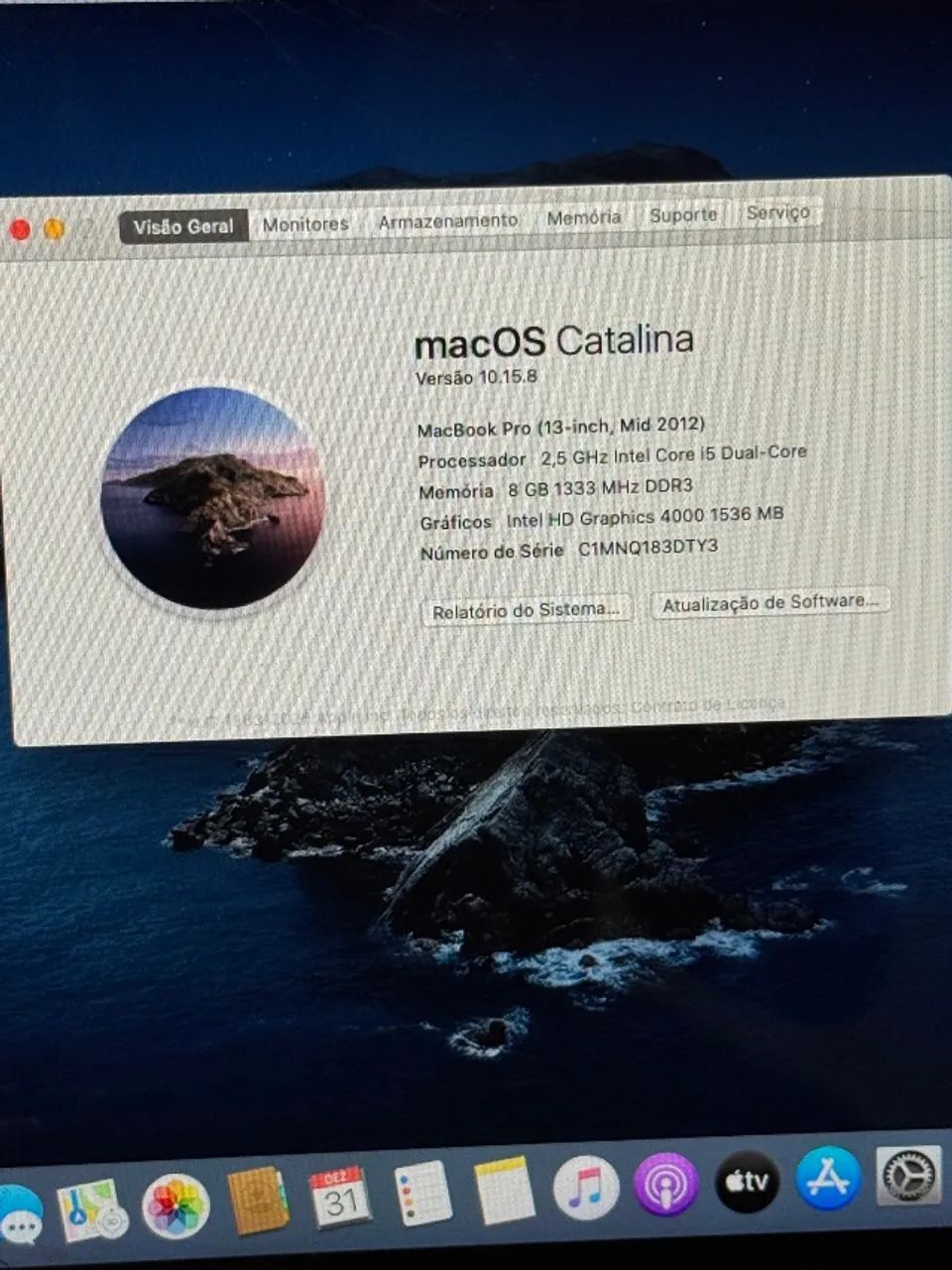Open Apple TV app in Dock
This screenshot has height=1270, width=952.
coord(747,1182)
